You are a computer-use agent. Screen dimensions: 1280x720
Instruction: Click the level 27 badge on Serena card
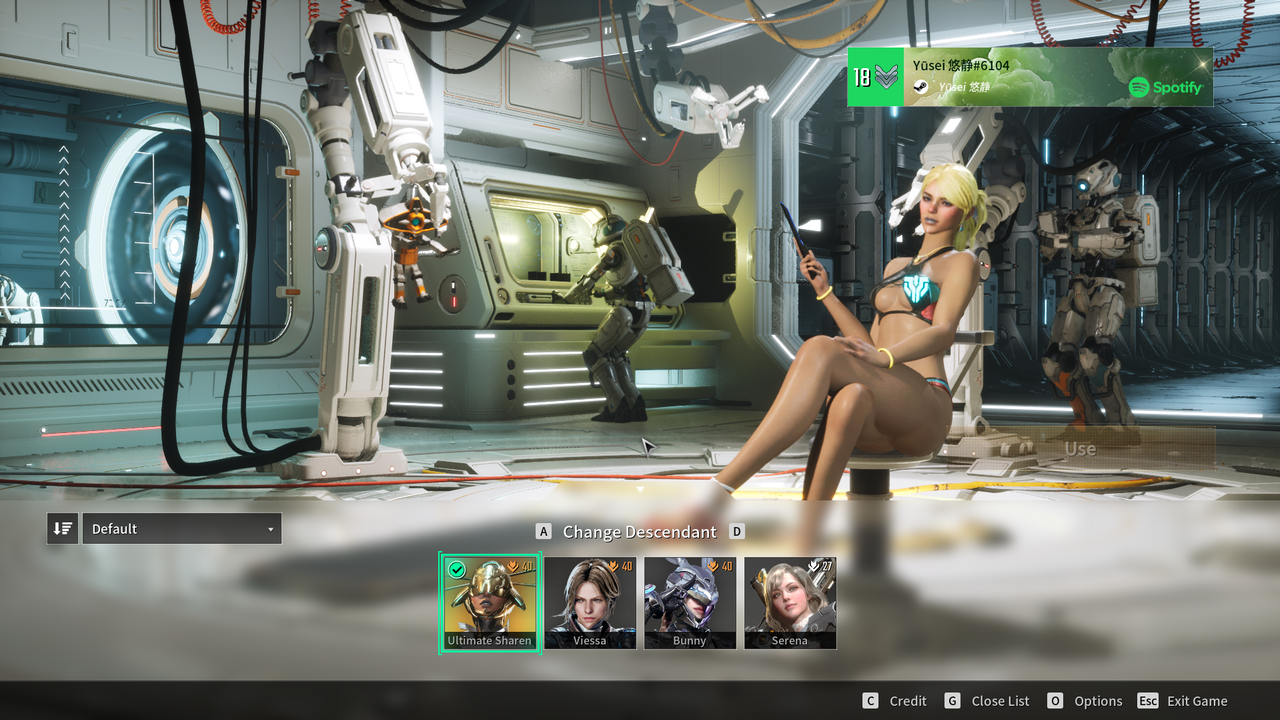point(821,566)
